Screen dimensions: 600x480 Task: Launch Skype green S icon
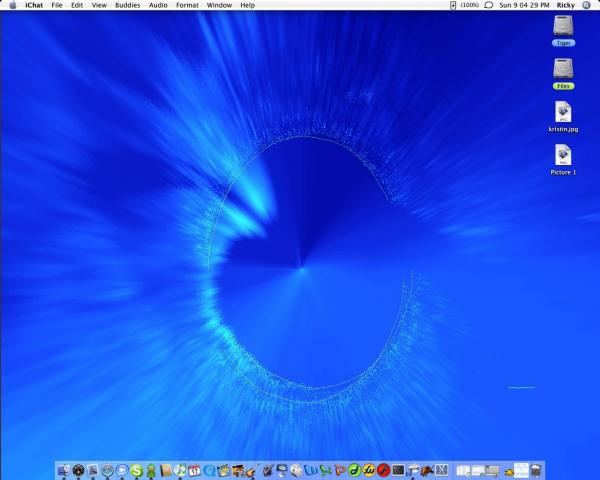(x=137, y=470)
